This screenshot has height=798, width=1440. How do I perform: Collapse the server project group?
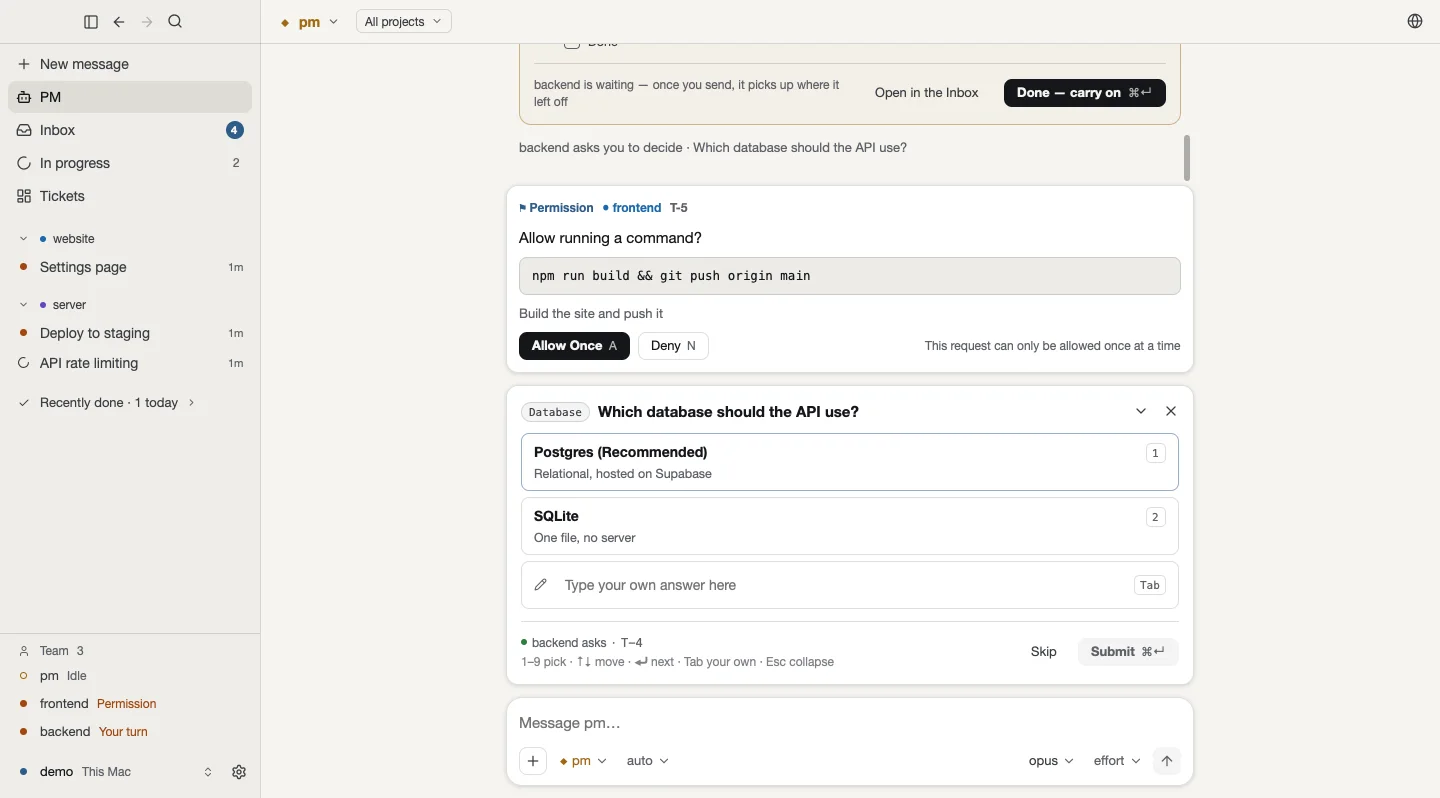pos(23,305)
